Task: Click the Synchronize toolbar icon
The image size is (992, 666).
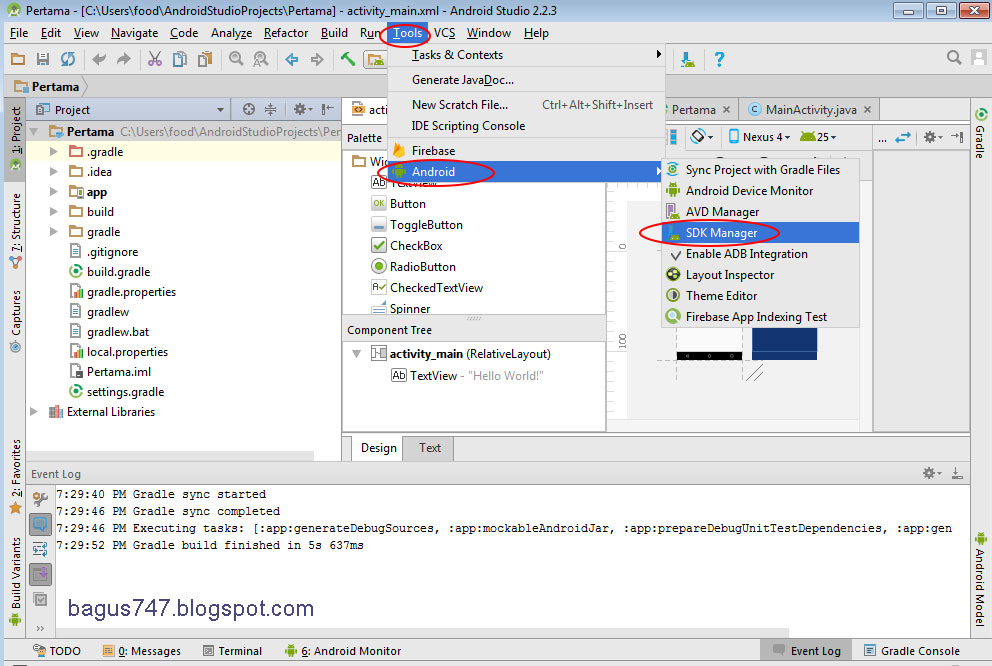Action: pyautogui.click(x=68, y=59)
